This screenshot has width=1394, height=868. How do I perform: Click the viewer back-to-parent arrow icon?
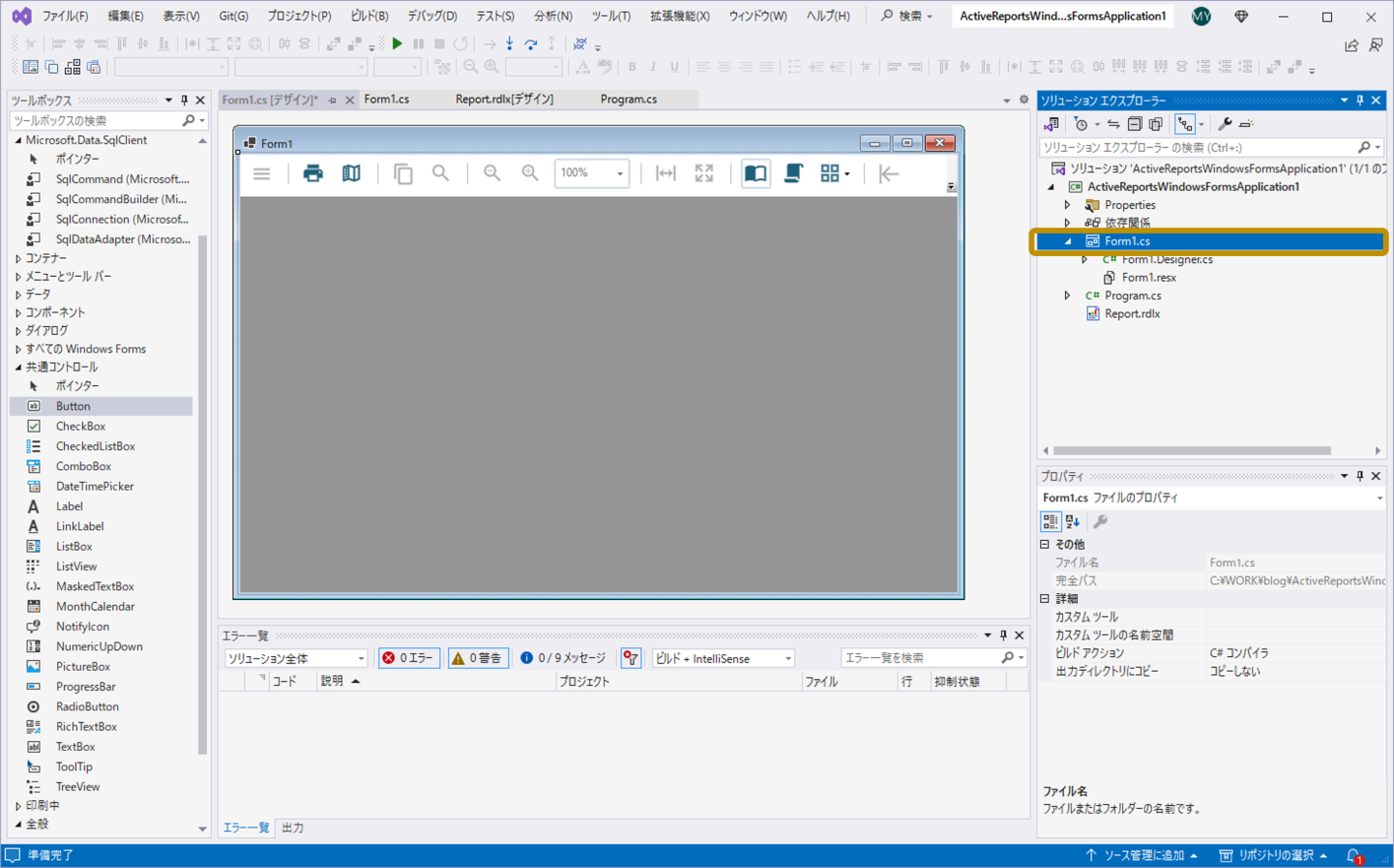(889, 173)
